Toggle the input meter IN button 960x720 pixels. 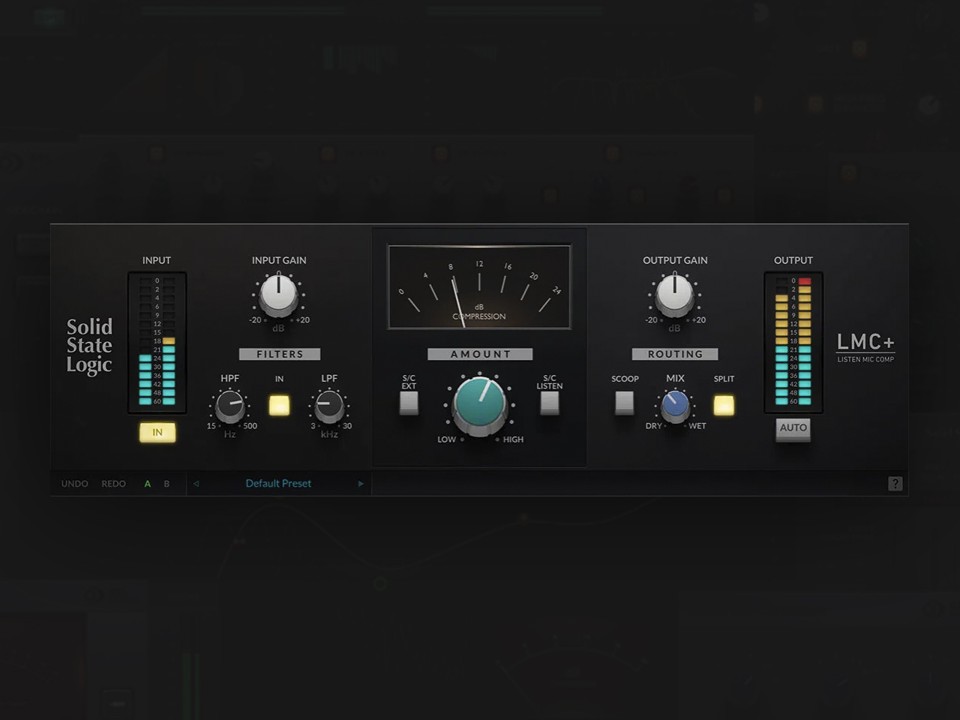point(157,432)
